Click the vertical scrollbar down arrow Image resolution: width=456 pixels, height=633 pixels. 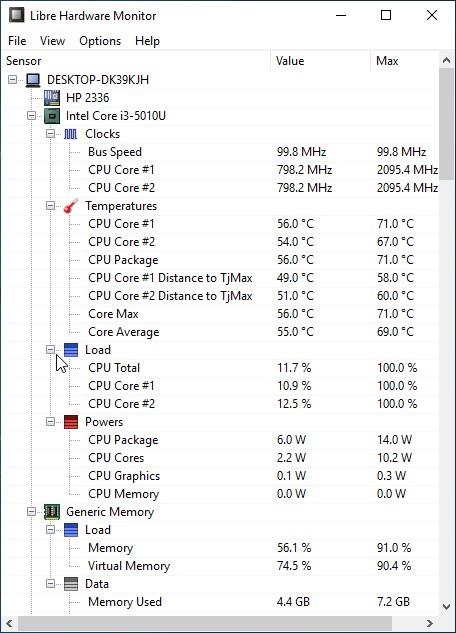446,606
